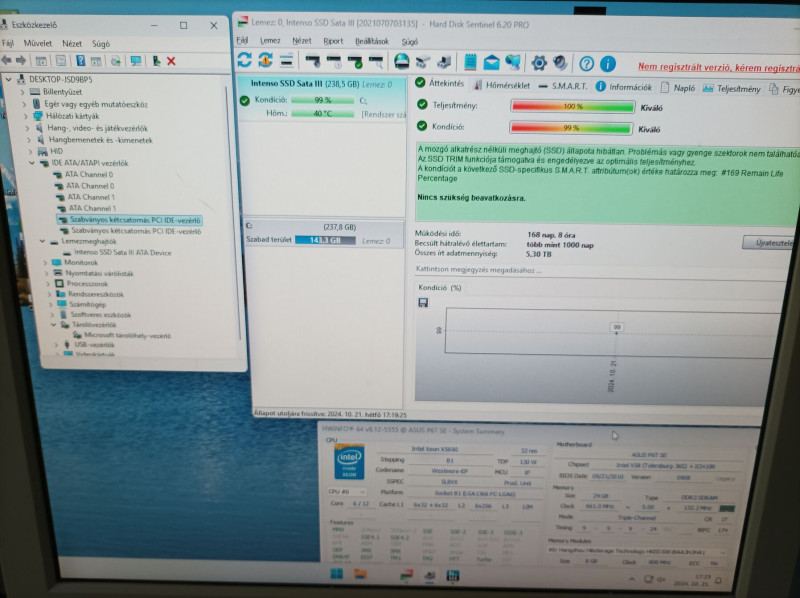Open the Windows Start button
The image size is (800, 598).
[337, 574]
